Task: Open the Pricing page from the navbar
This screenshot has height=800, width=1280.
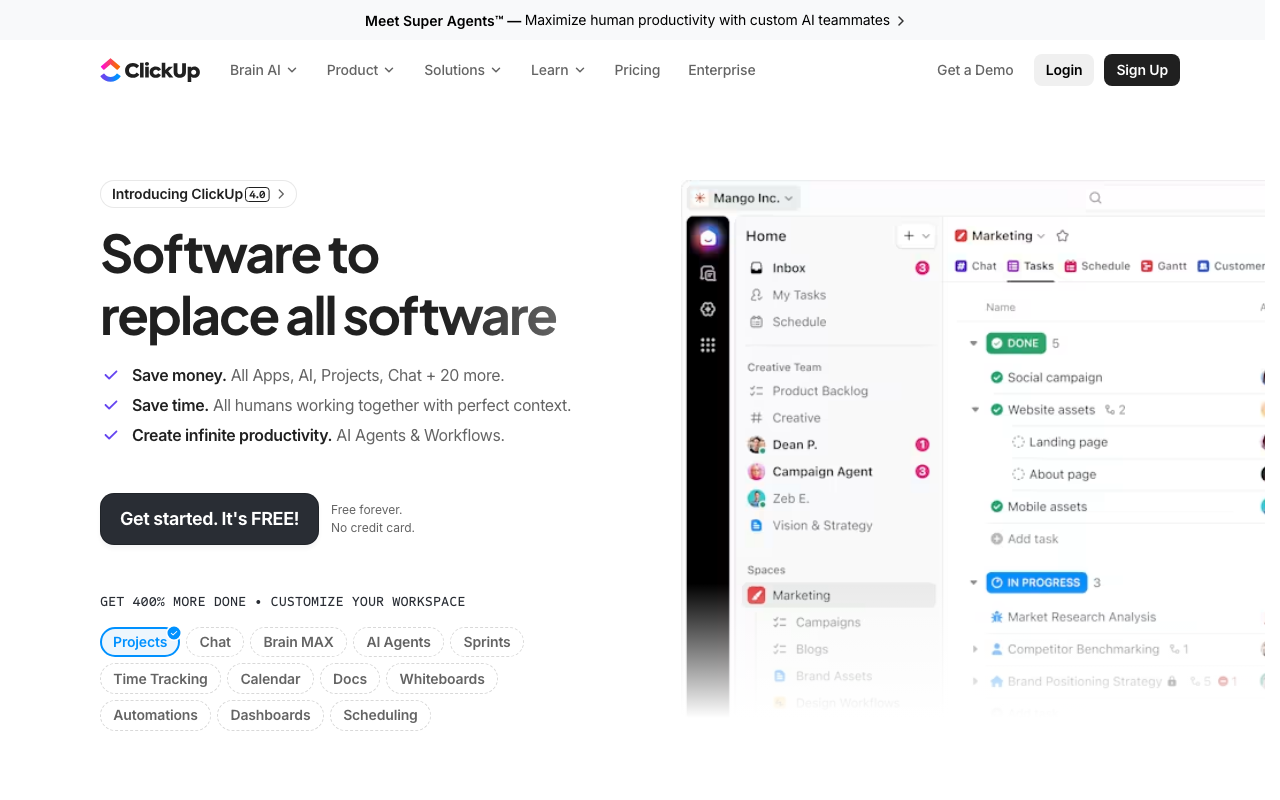Action: point(637,70)
